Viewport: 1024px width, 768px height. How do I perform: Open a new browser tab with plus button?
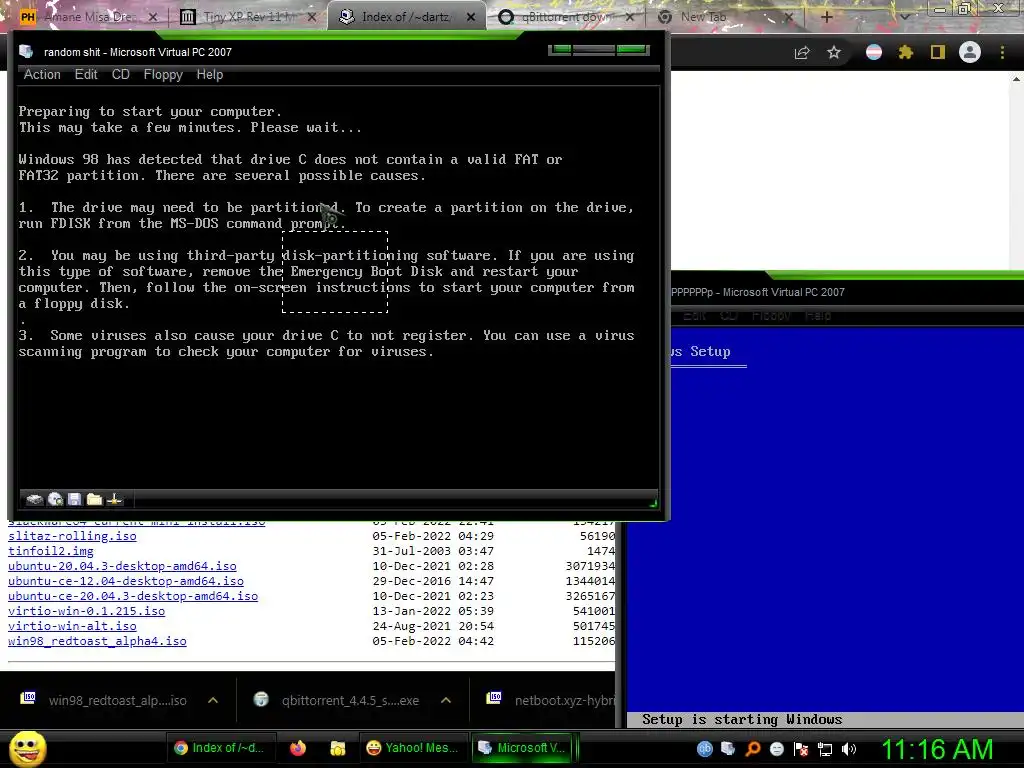[x=826, y=17]
